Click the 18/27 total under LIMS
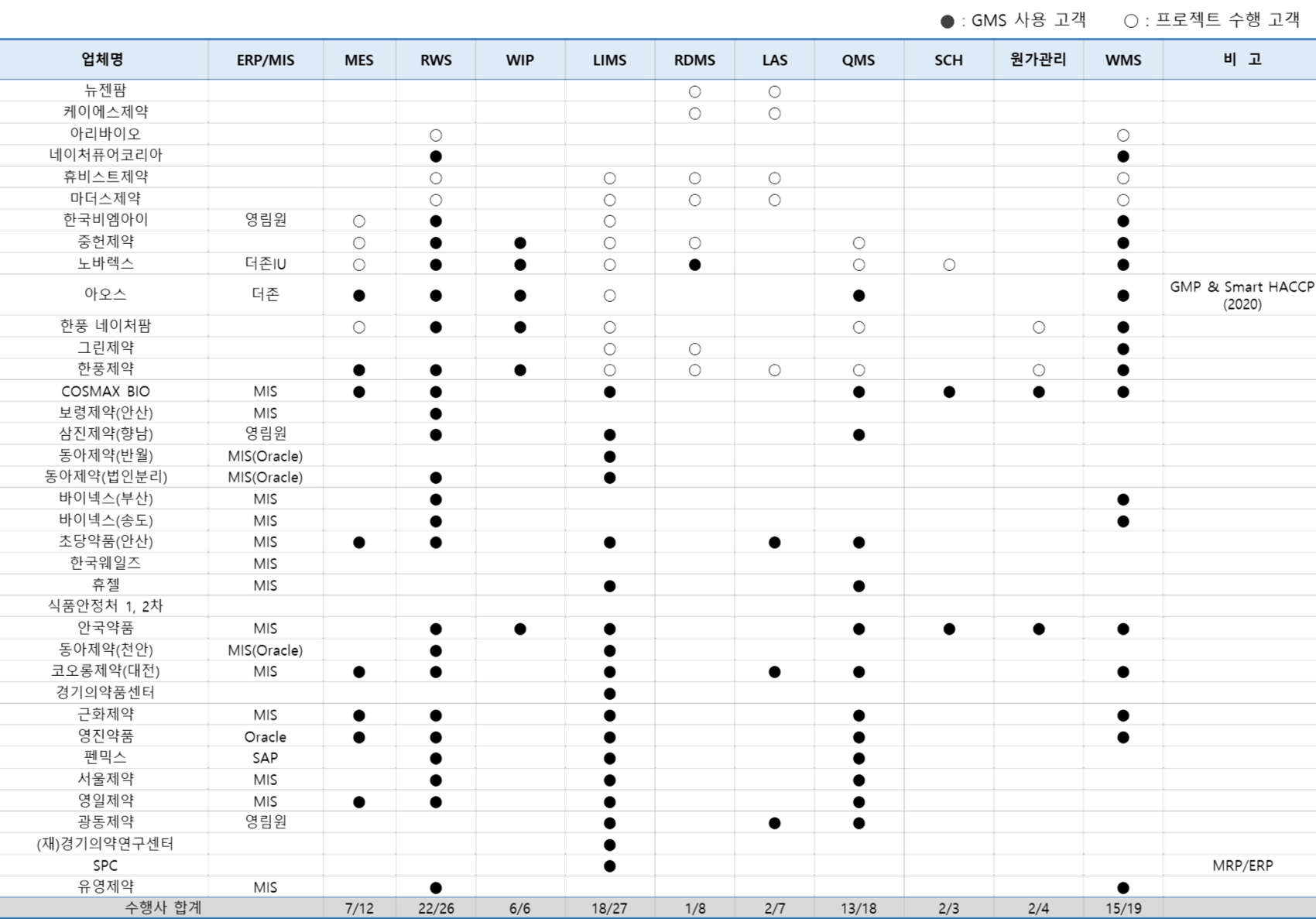Viewport: 1316px width, 919px height. click(609, 908)
